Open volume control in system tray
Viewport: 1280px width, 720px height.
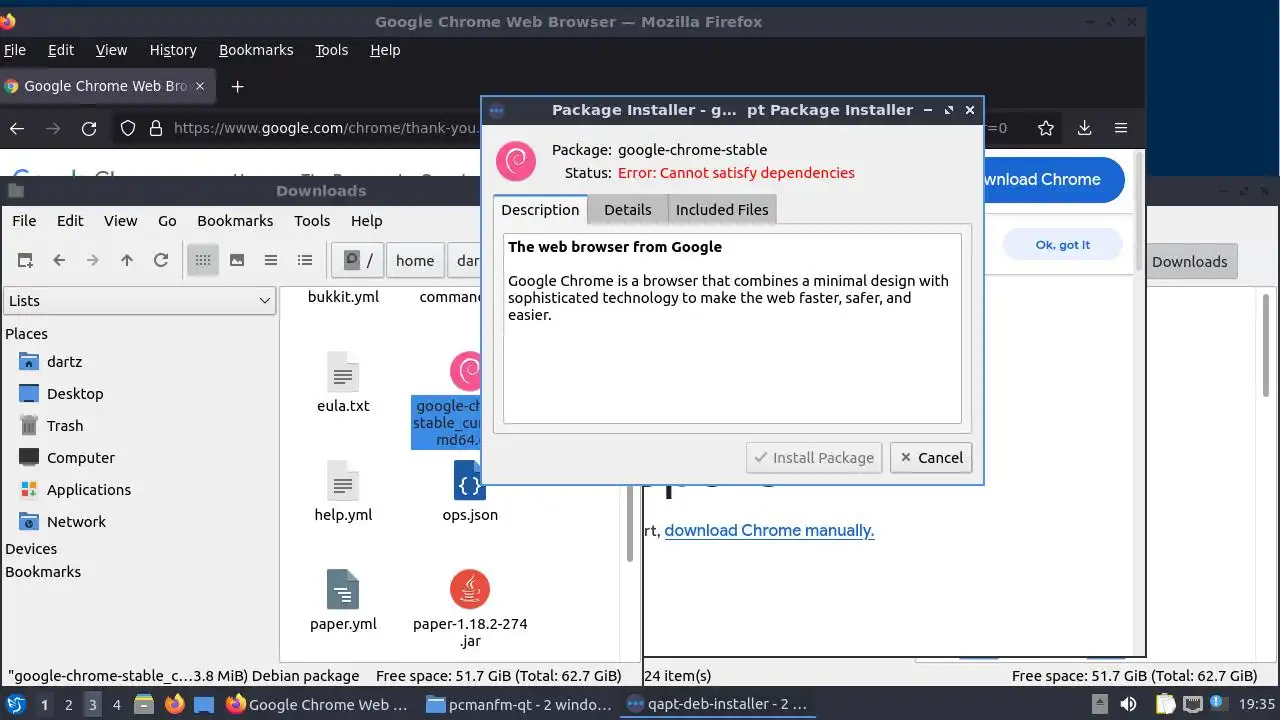point(1129,704)
